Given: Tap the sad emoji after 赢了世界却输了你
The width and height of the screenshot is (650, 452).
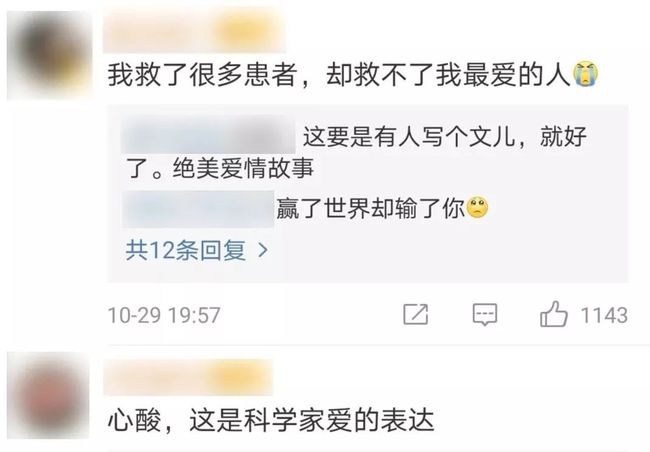Looking at the screenshot, I should (478, 208).
